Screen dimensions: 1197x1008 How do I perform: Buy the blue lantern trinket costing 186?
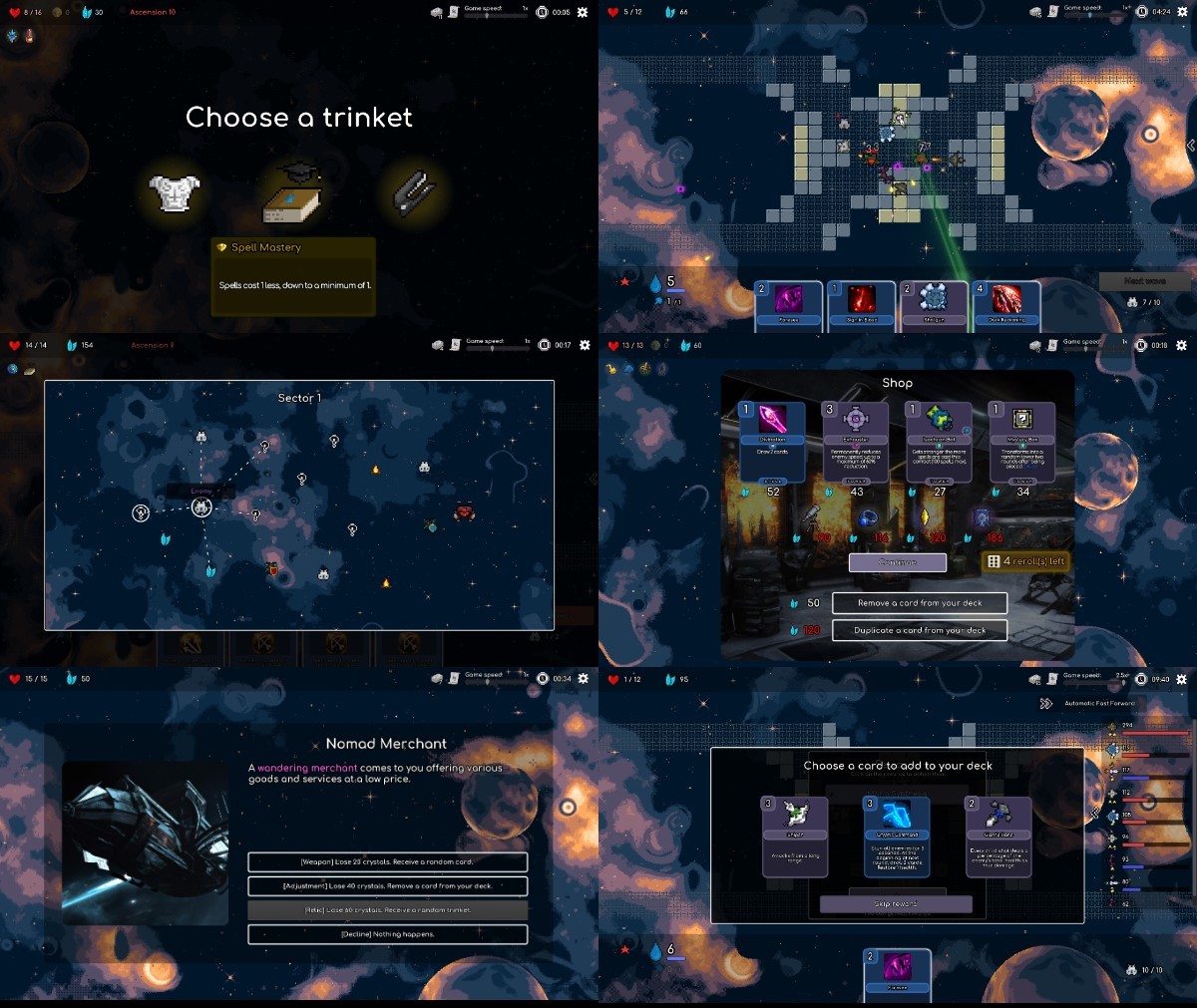click(x=982, y=517)
